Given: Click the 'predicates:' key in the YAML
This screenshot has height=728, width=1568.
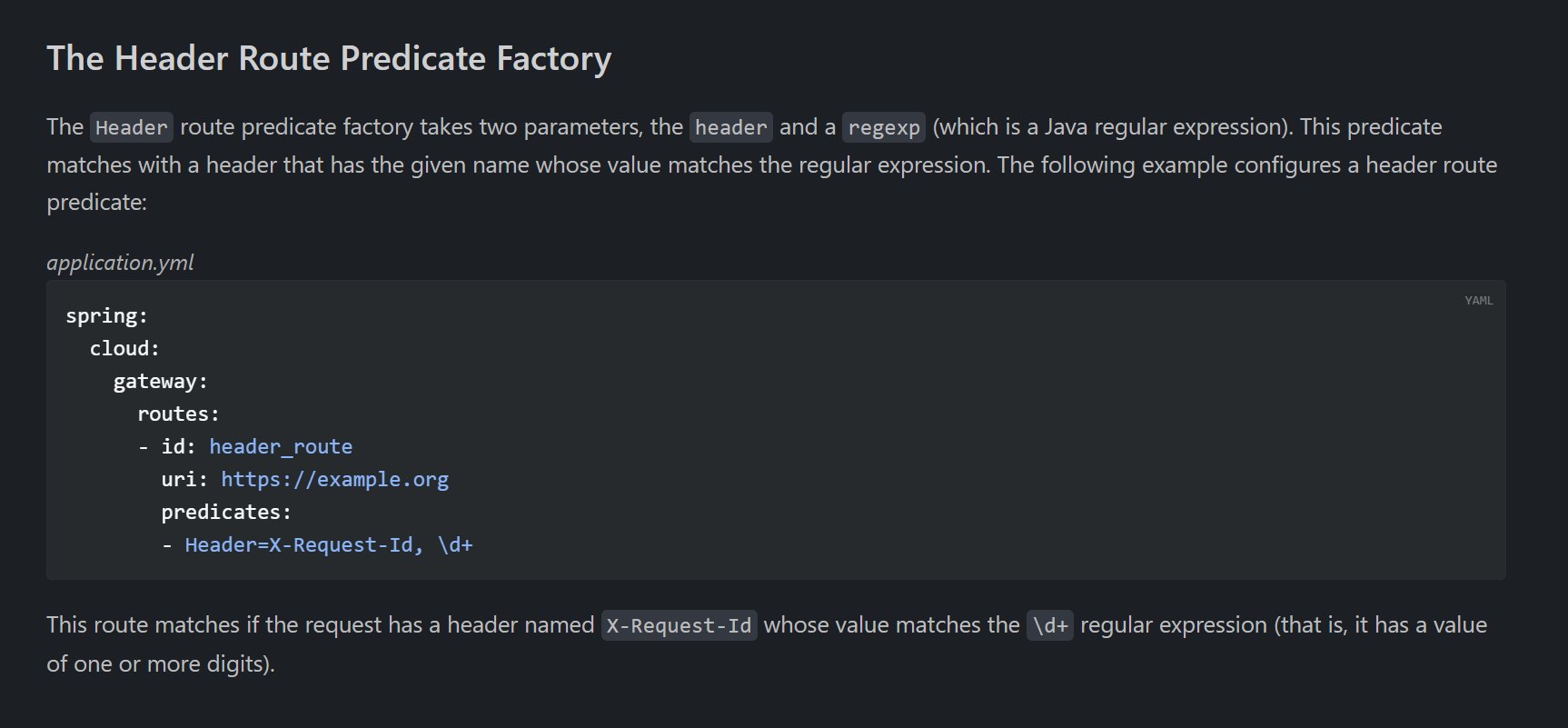Looking at the screenshot, I should 226,513.
